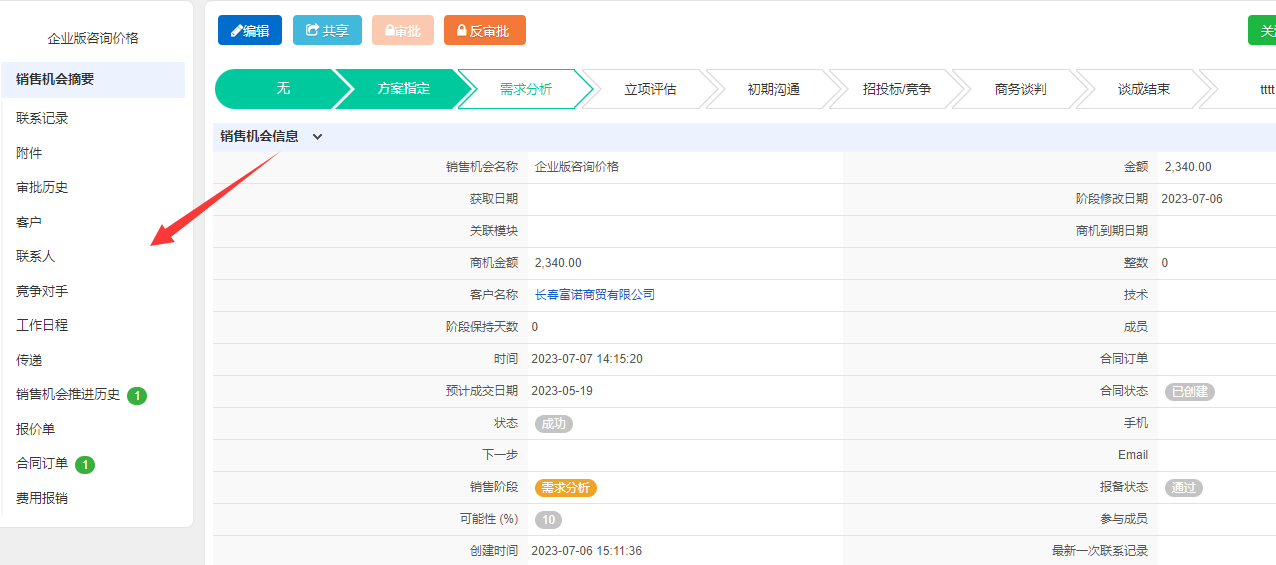Select the 招投标/竞争 stage step
The height and width of the screenshot is (565, 1276).
click(x=897, y=89)
